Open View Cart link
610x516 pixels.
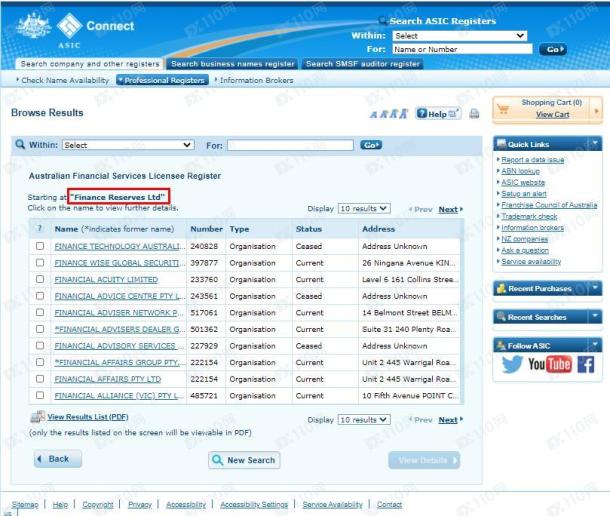click(x=552, y=114)
